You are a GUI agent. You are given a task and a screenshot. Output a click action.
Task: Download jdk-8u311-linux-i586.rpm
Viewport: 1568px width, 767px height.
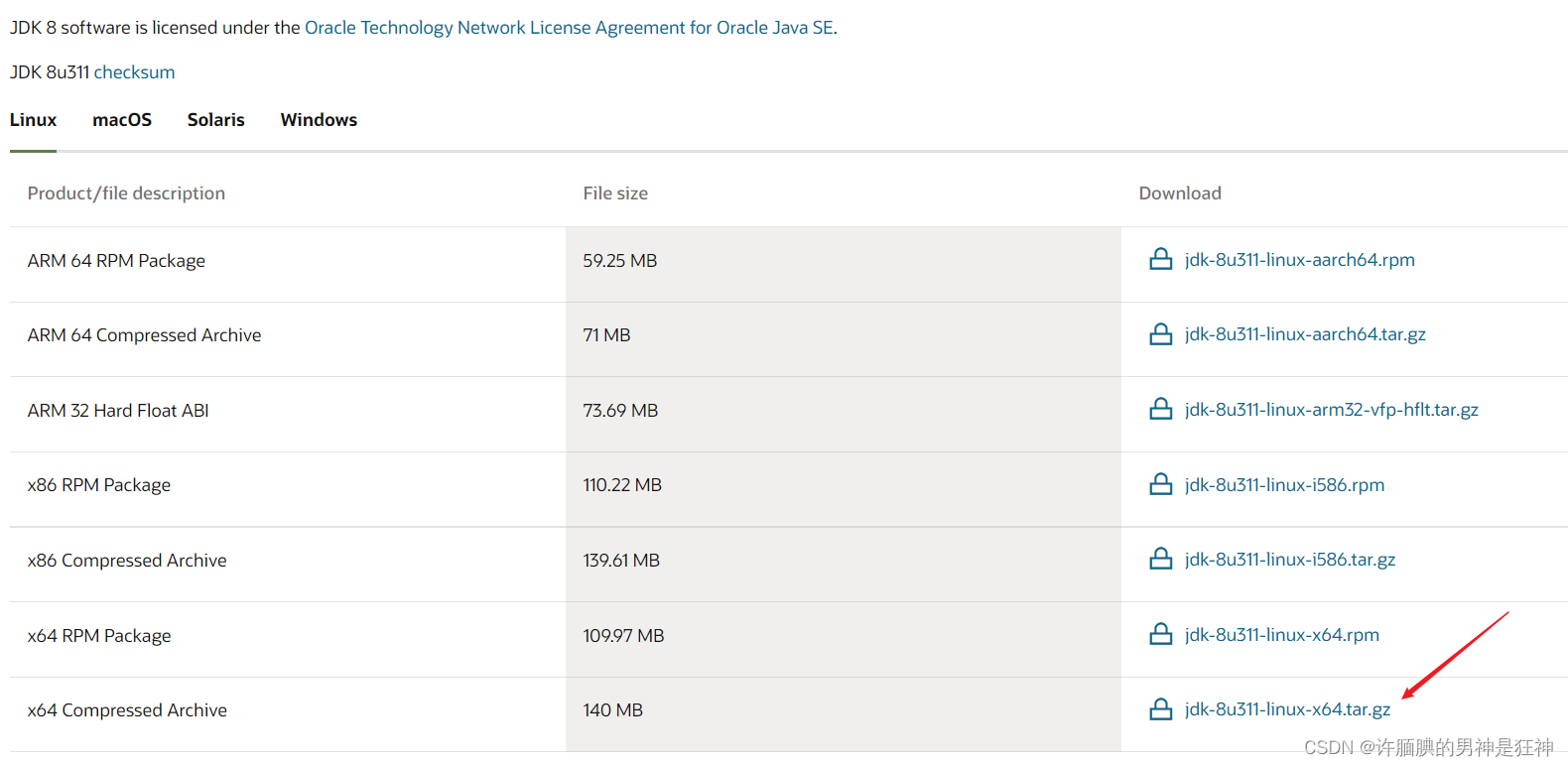(x=1284, y=485)
